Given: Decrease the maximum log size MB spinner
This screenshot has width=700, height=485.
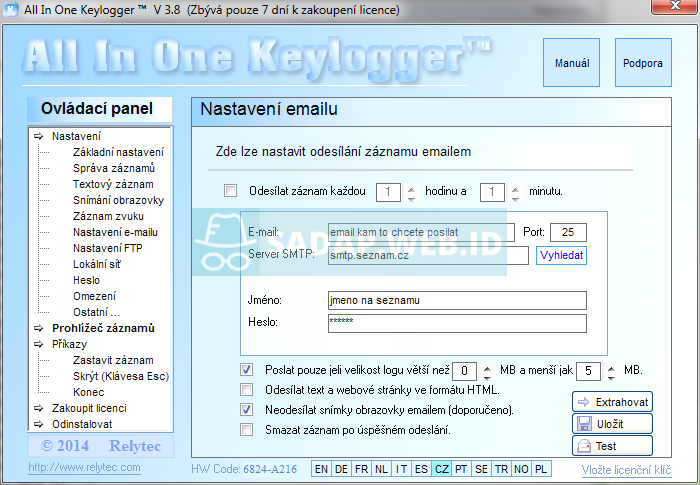Looking at the screenshot, I should point(611,376).
